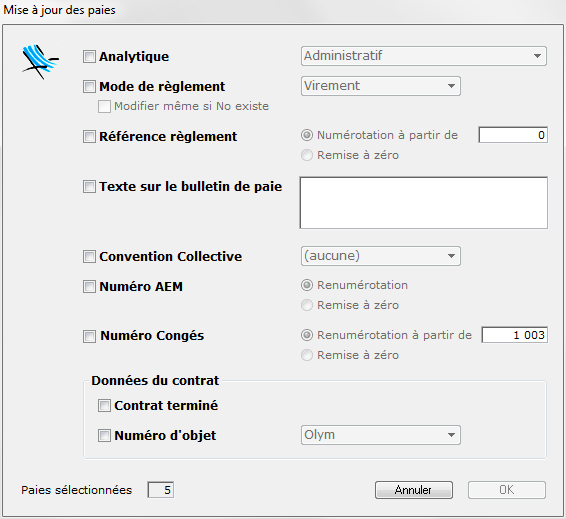Check the Numéro AEM box
Screen dimensions: 566x519
tap(89, 287)
